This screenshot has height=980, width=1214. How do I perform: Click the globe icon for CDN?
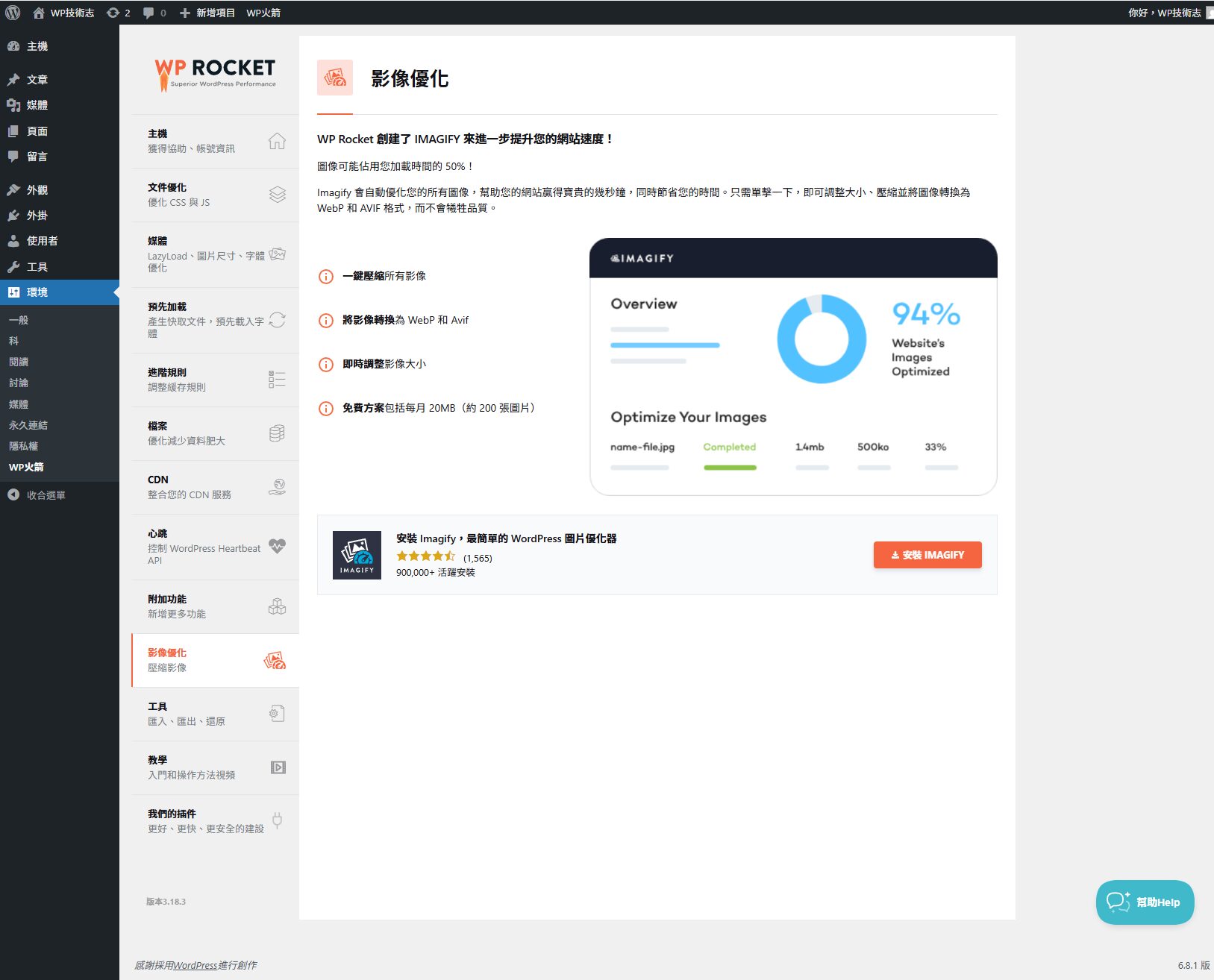[277, 487]
